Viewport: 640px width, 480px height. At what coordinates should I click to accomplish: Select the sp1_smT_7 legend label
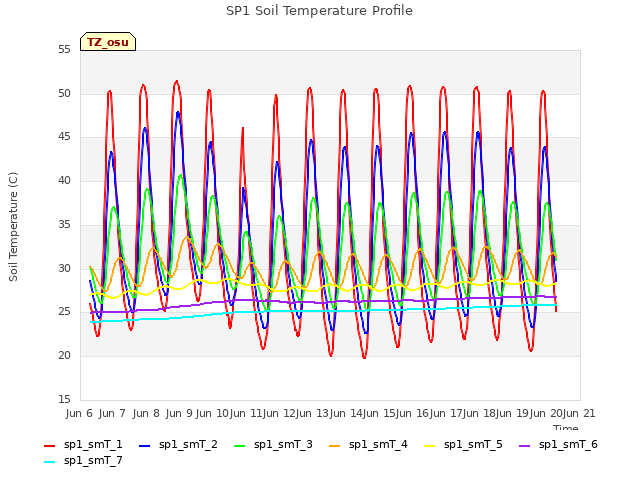(93, 460)
